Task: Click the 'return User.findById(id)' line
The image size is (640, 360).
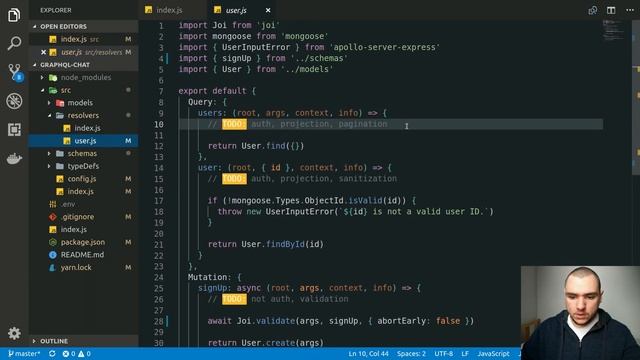Action: pyautogui.click(x=266, y=244)
